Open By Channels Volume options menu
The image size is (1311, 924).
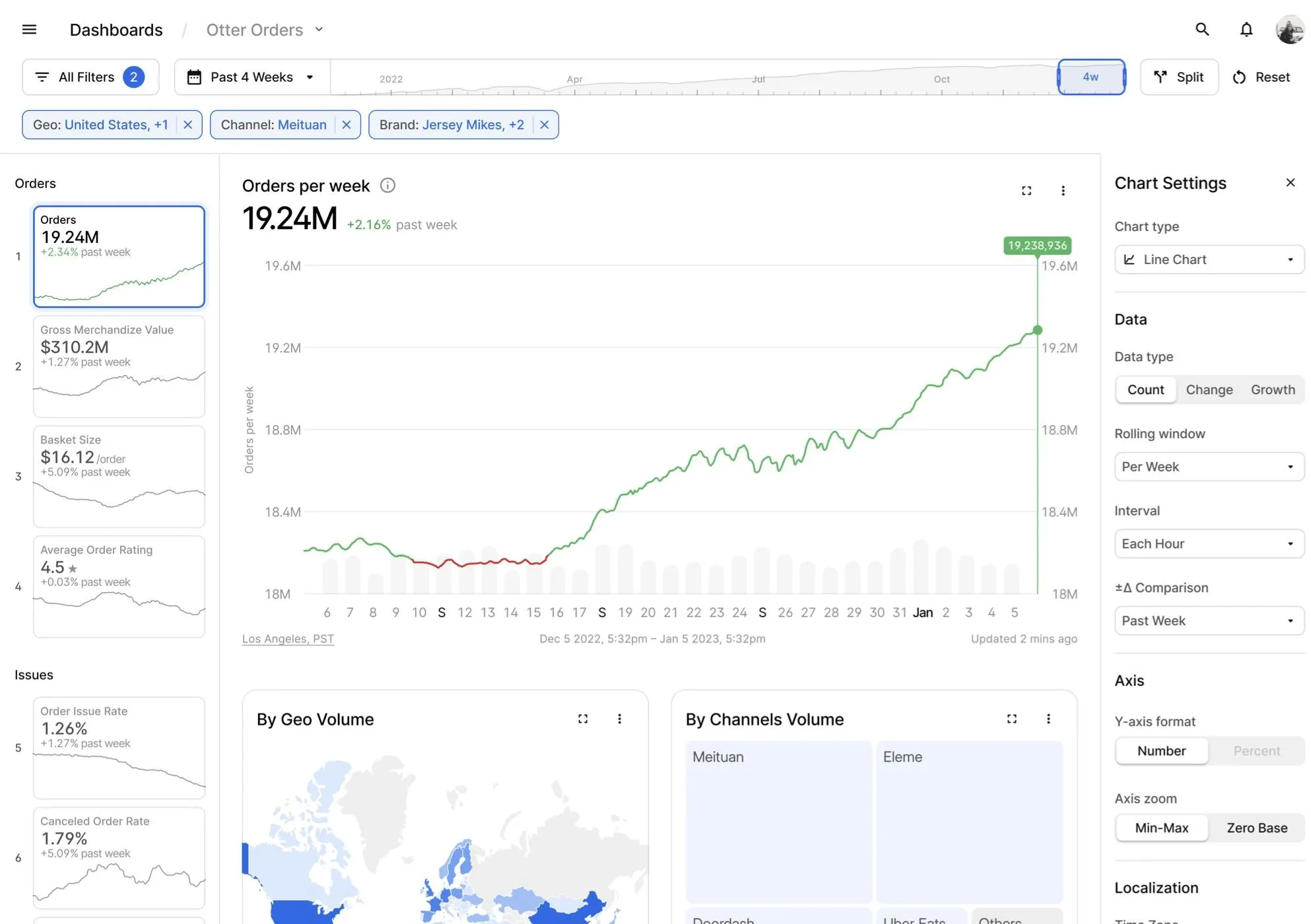click(1048, 719)
